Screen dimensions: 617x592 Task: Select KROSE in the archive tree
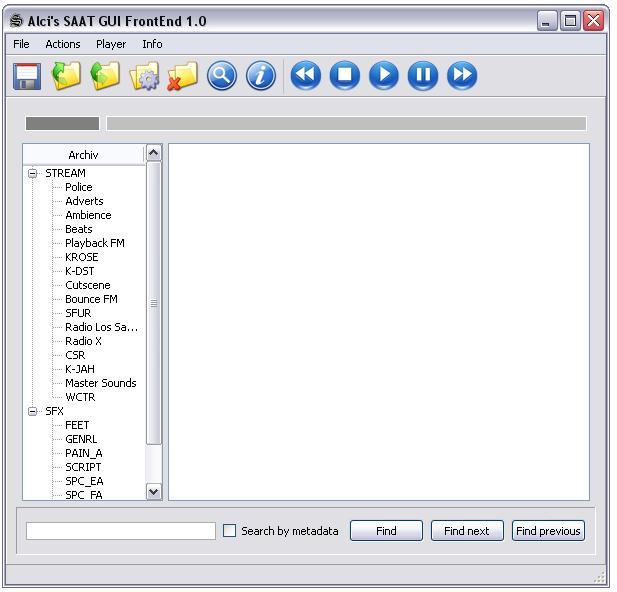(x=82, y=257)
